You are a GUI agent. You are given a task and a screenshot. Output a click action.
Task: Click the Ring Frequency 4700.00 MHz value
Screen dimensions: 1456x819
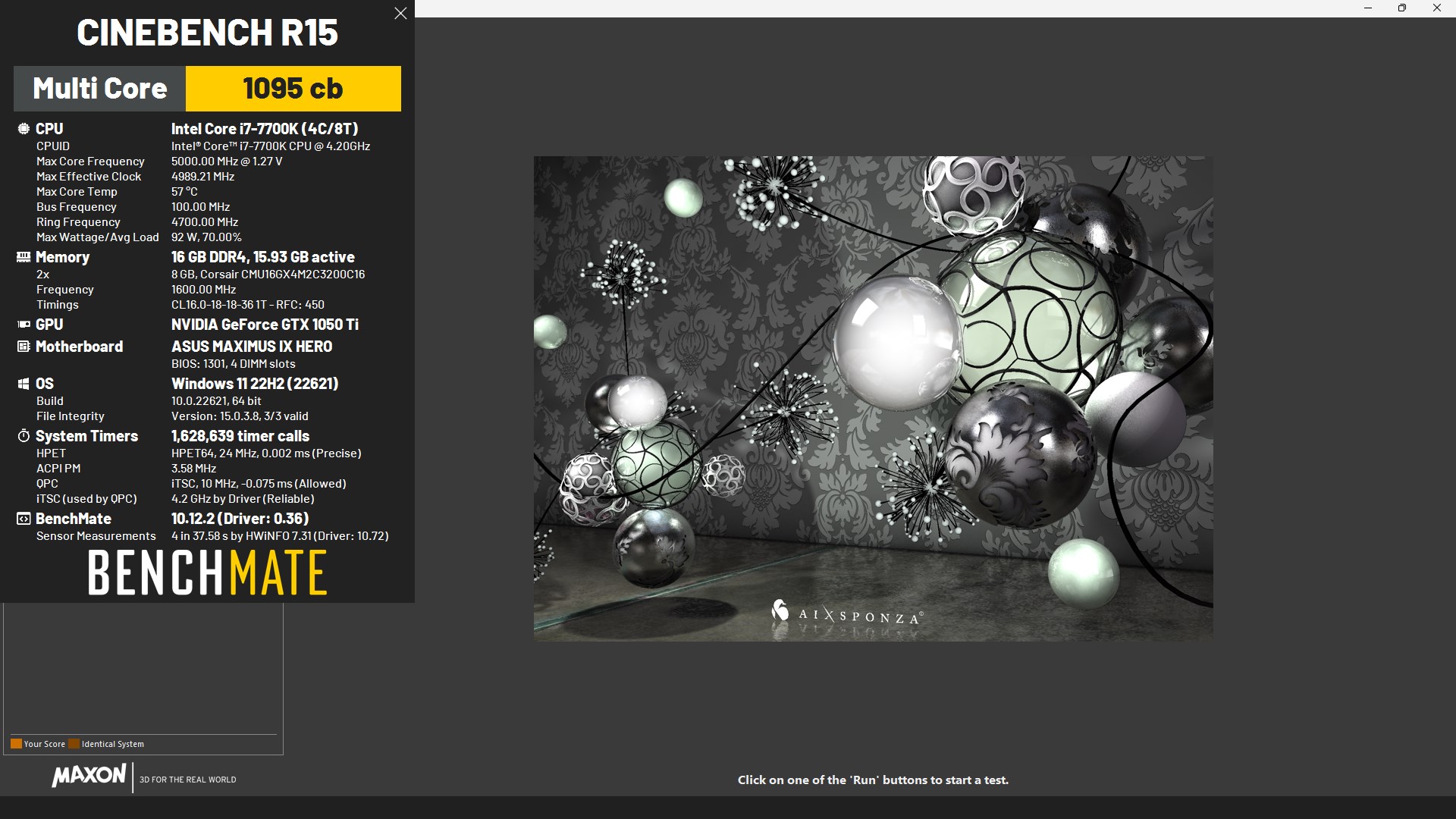tap(205, 222)
